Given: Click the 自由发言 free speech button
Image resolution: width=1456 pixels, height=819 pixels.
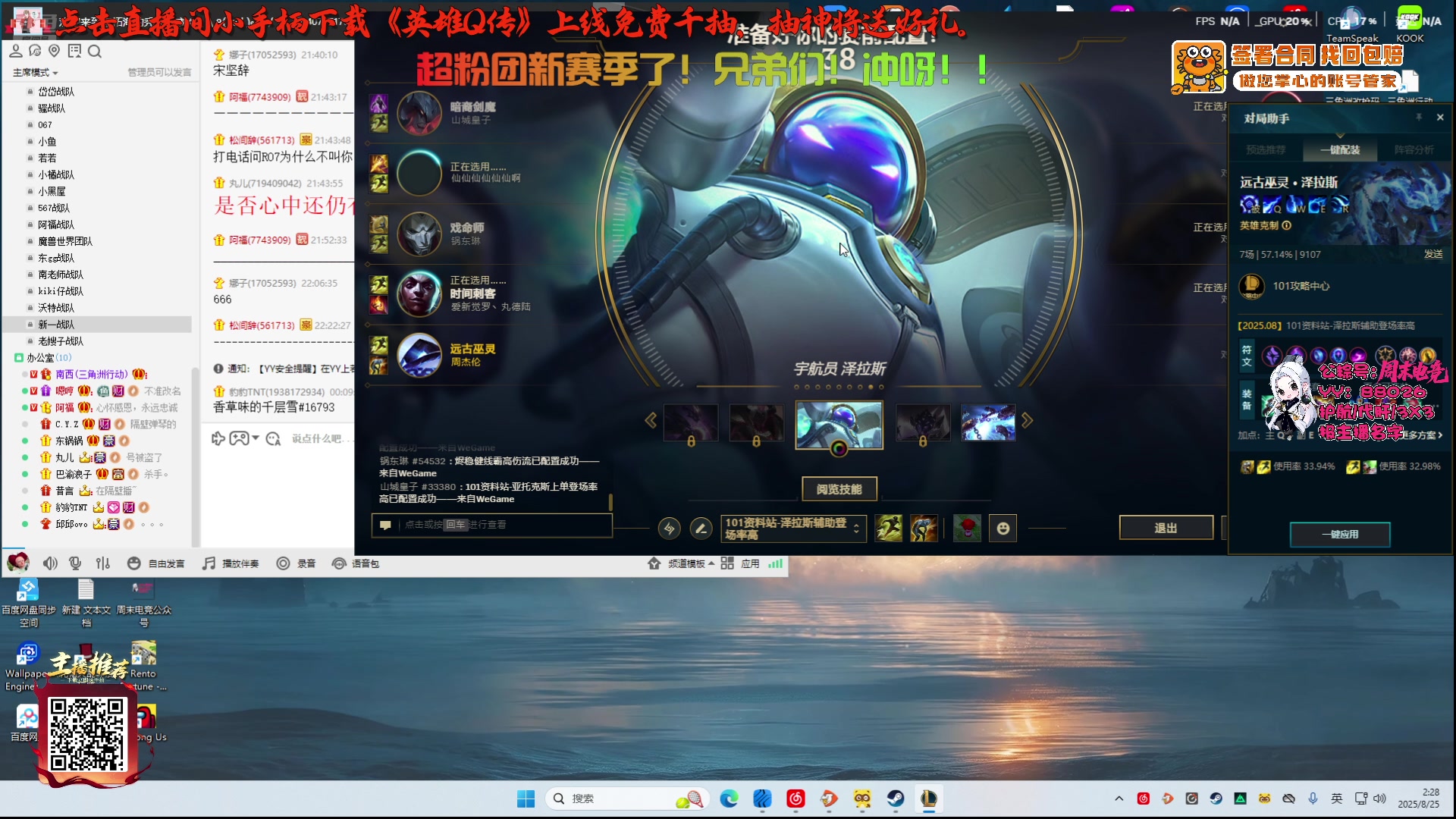Looking at the screenshot, I should pos(156,563).
